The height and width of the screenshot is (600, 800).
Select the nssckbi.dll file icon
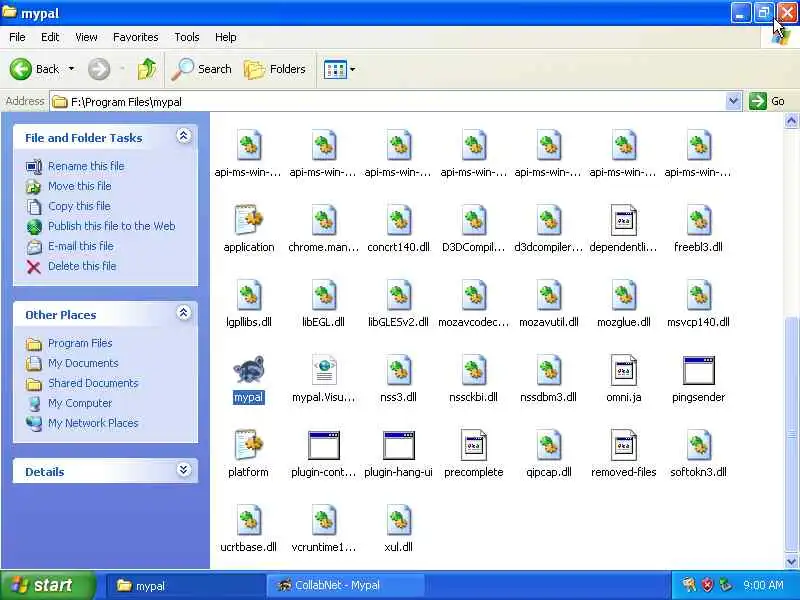(x=473, y=370)
